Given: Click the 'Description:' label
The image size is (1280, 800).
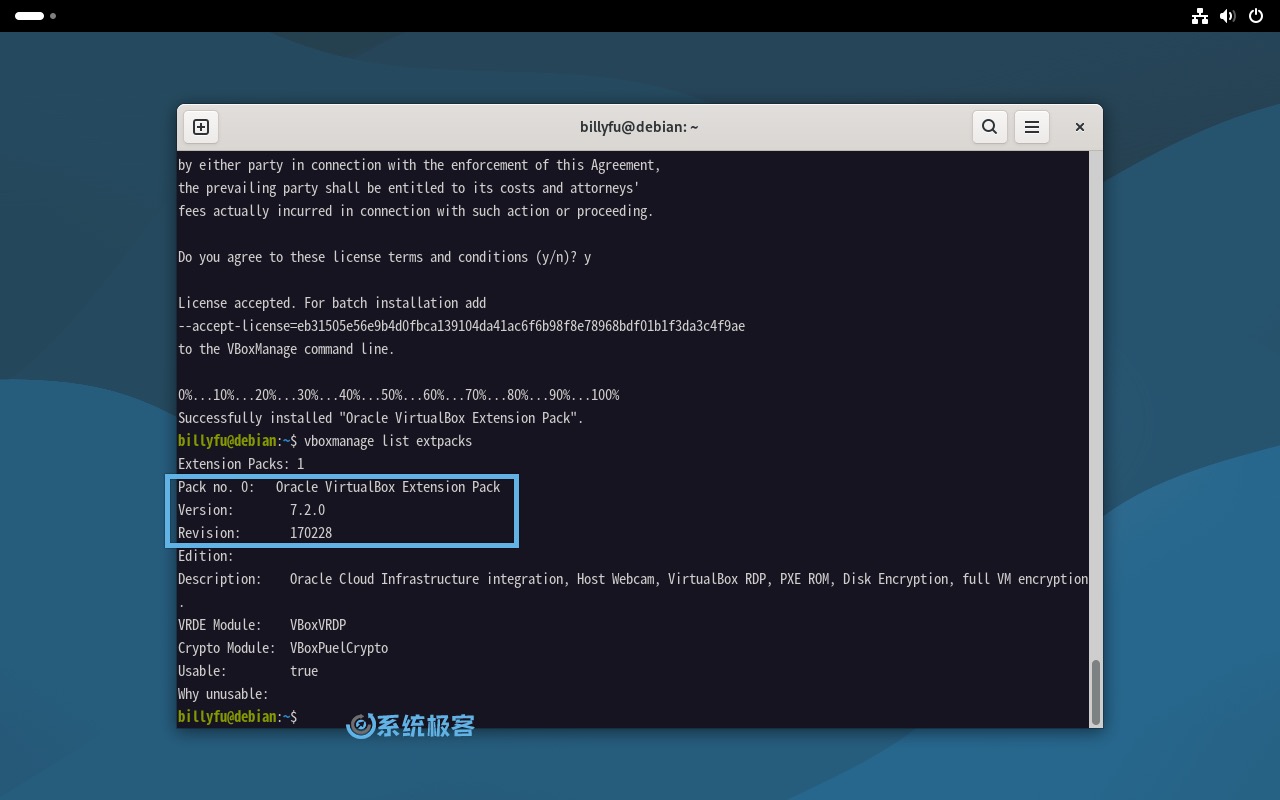Looking at the screenshot, I should (x=220, y=579).
